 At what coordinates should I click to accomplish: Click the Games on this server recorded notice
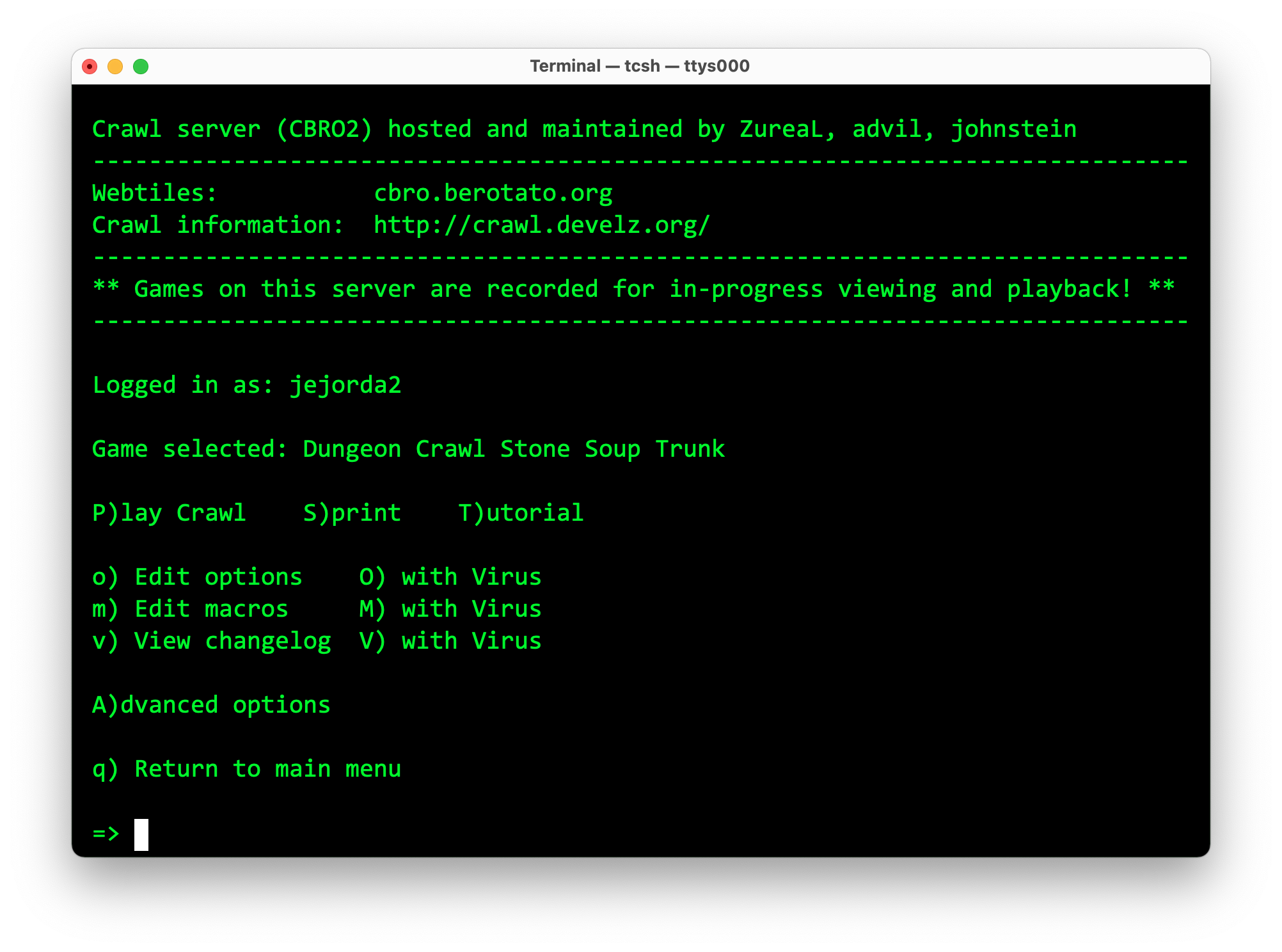tap(634, 289)
